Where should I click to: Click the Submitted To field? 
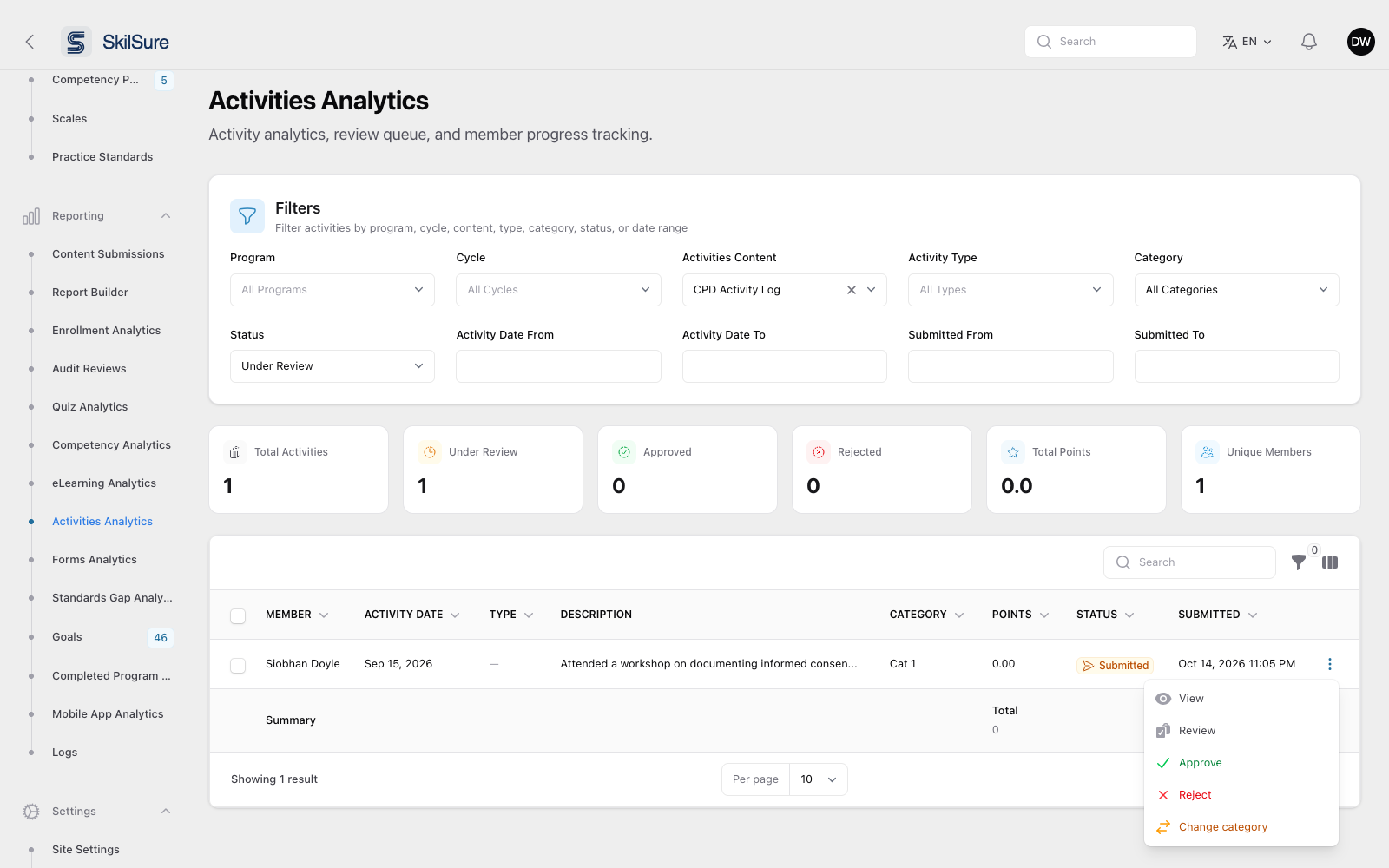pos(1236,366)
